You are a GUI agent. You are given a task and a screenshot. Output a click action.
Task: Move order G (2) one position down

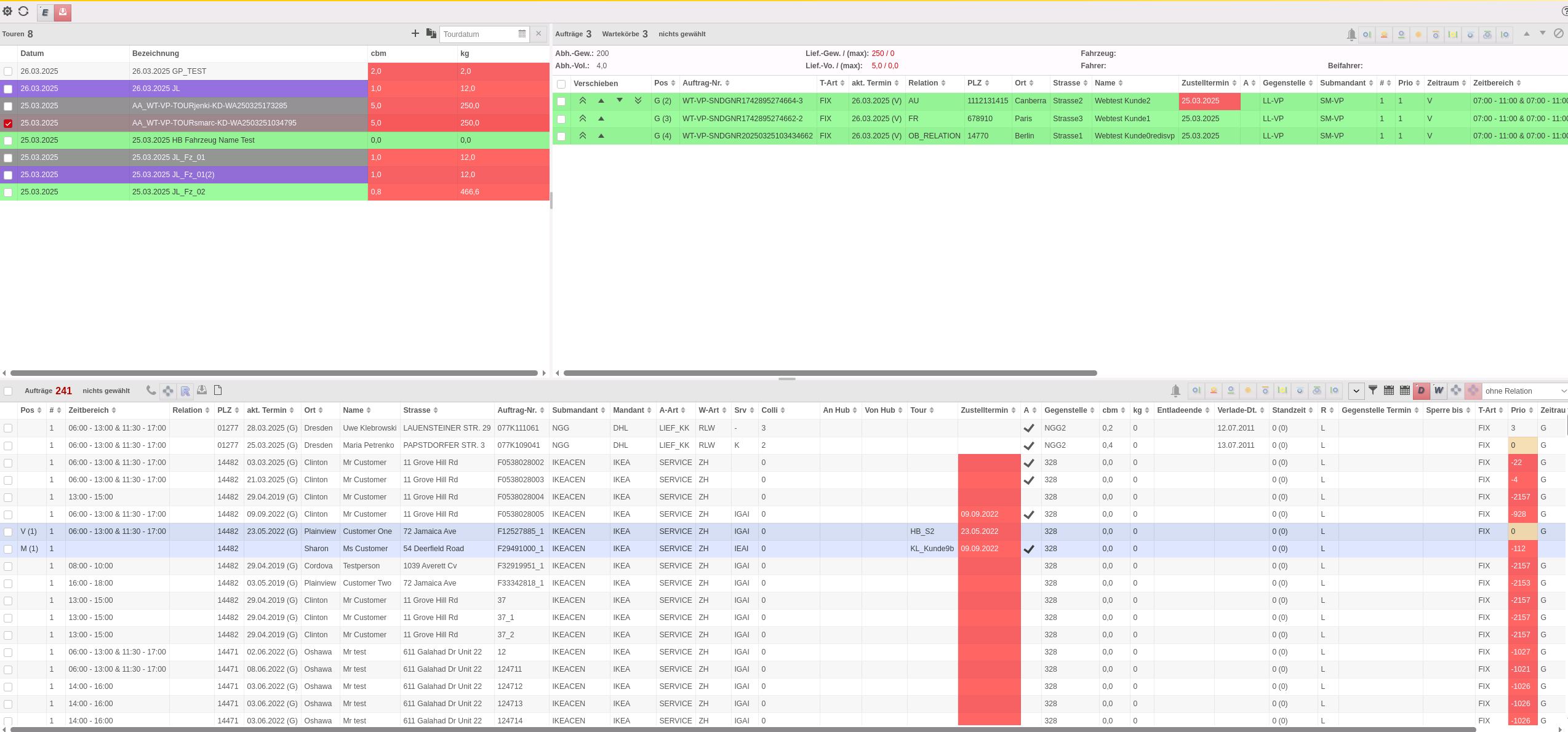(x=620, y=100)
